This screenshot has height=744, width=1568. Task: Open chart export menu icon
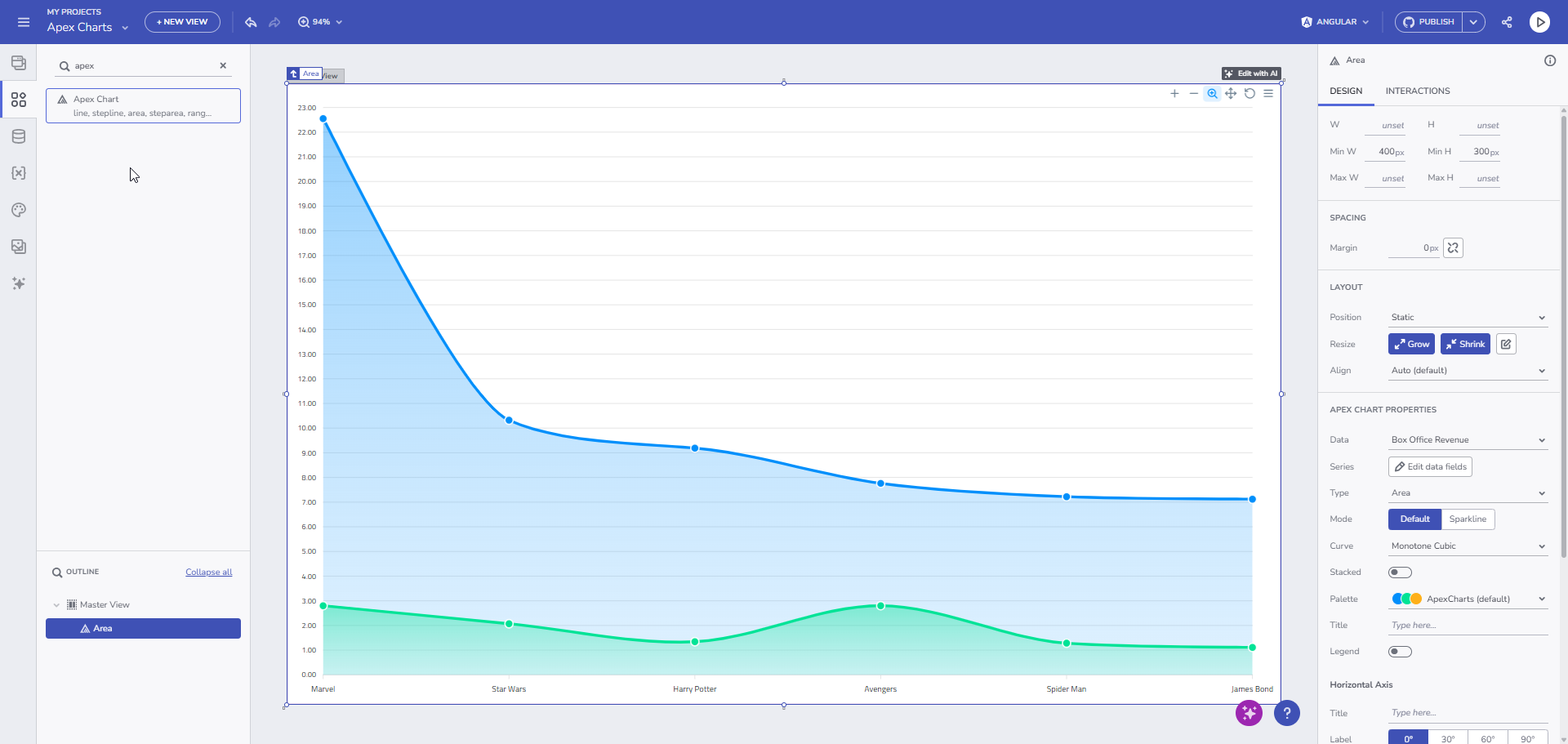[1268, 93]
